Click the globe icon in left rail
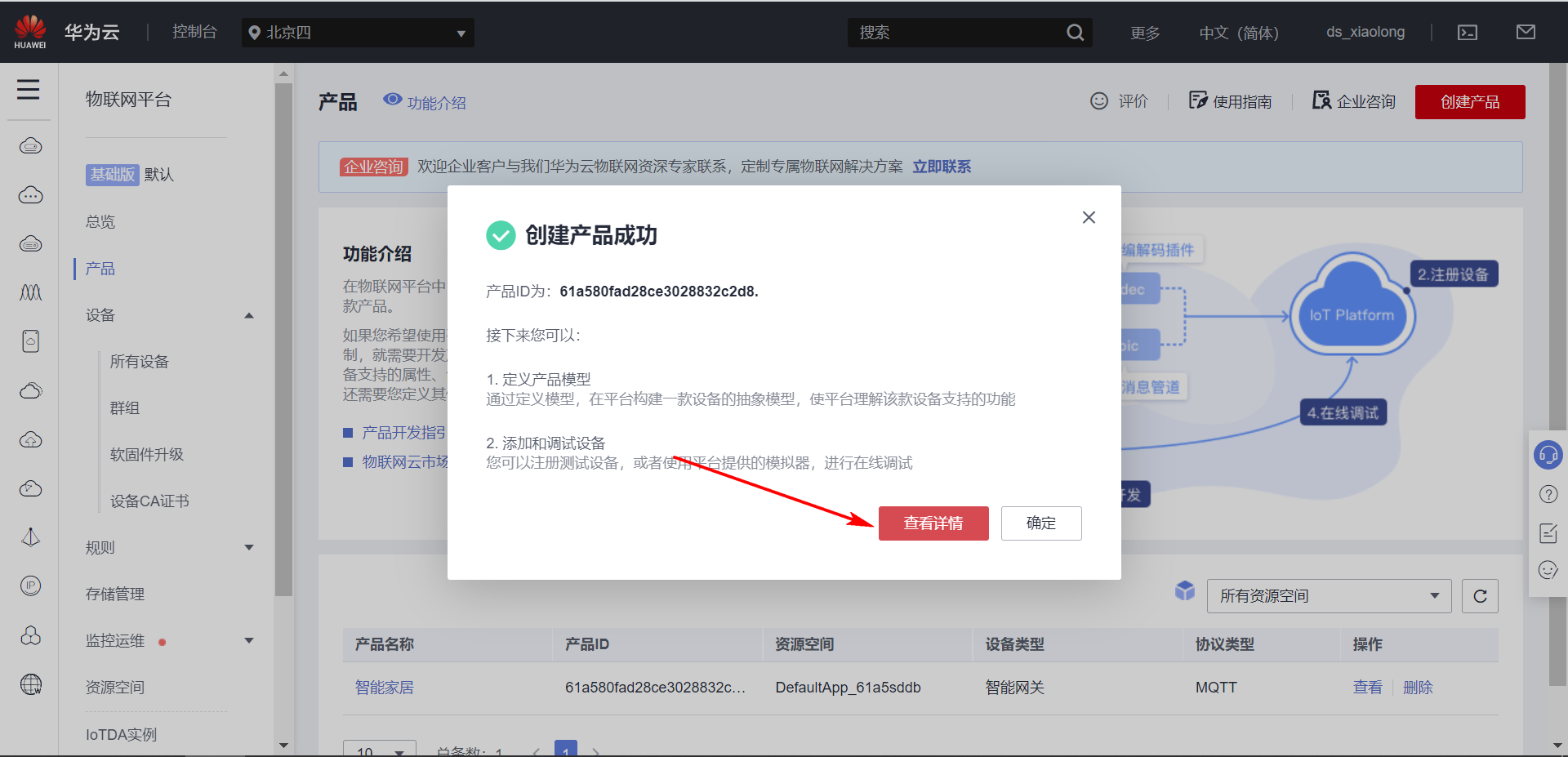Screen dimensions: 1568x757 tap(31, 684)
